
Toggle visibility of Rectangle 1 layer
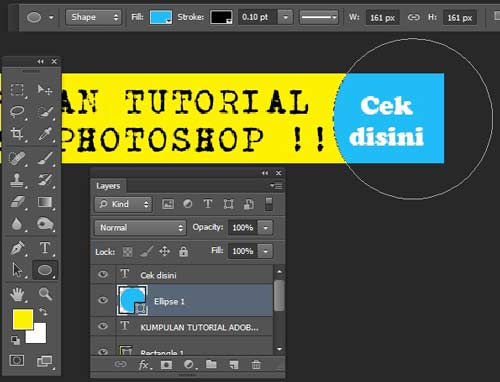pos(103,351)
